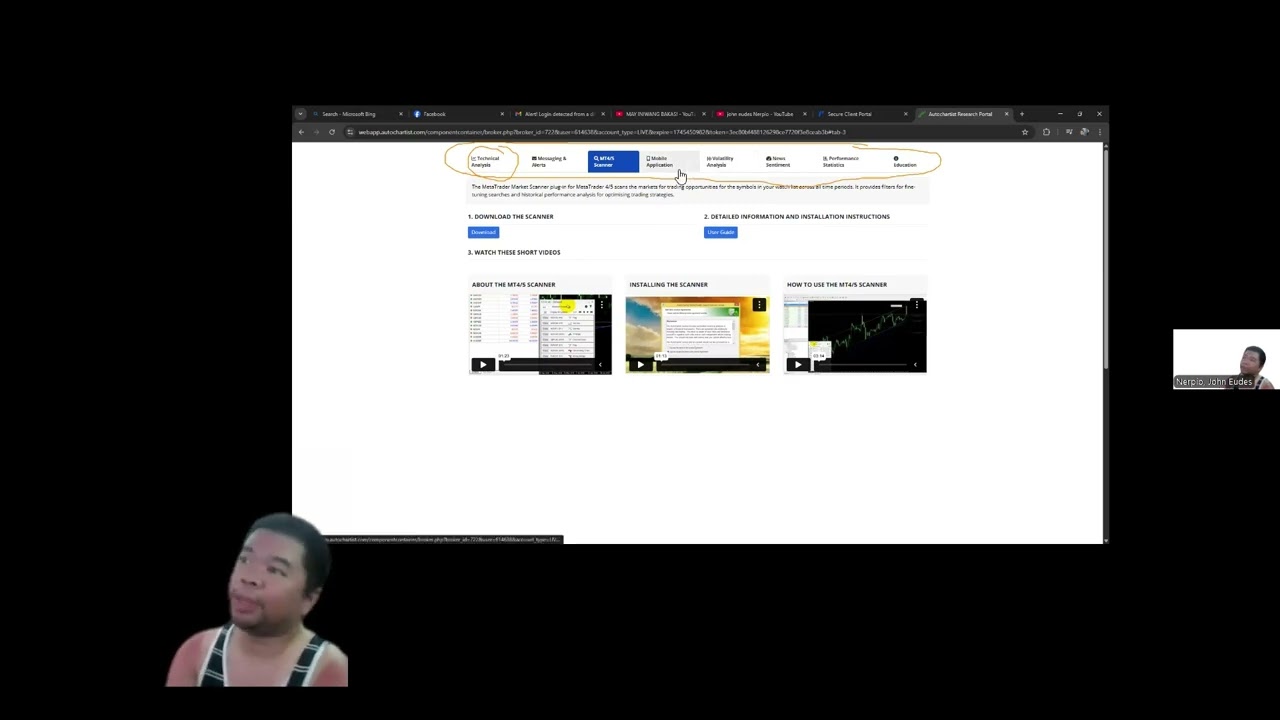Click the How to Use the MT4/5 Scanner thumbnail
This screenshot has width=1280, height=720.
[x=855, y=333]
